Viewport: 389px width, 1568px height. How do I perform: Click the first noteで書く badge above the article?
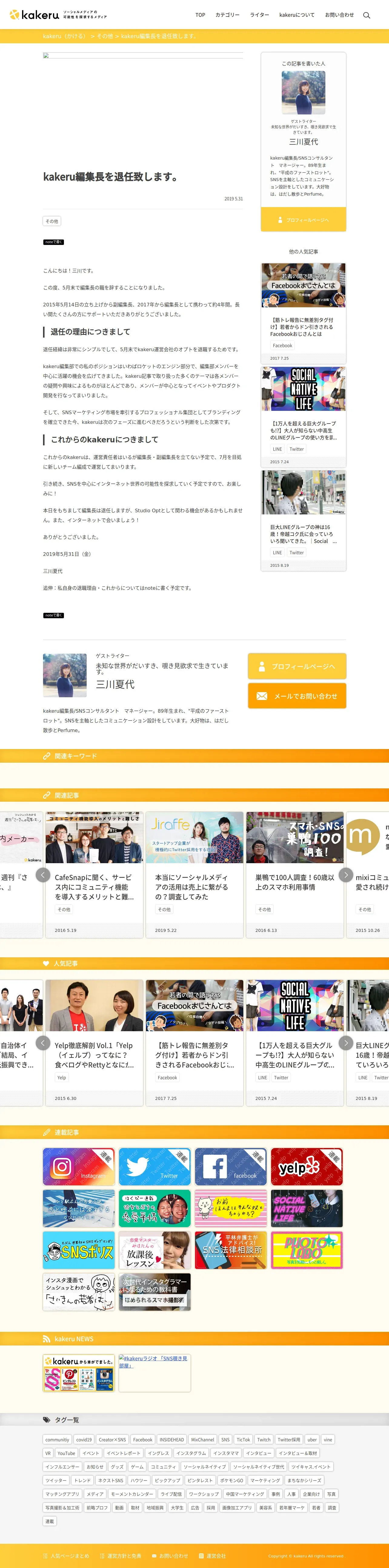(54, 242)
